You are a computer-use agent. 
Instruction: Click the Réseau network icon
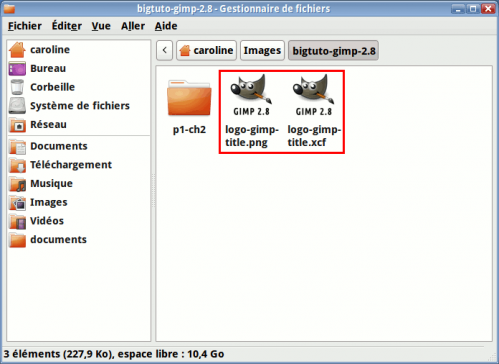[x=17, y=125]
